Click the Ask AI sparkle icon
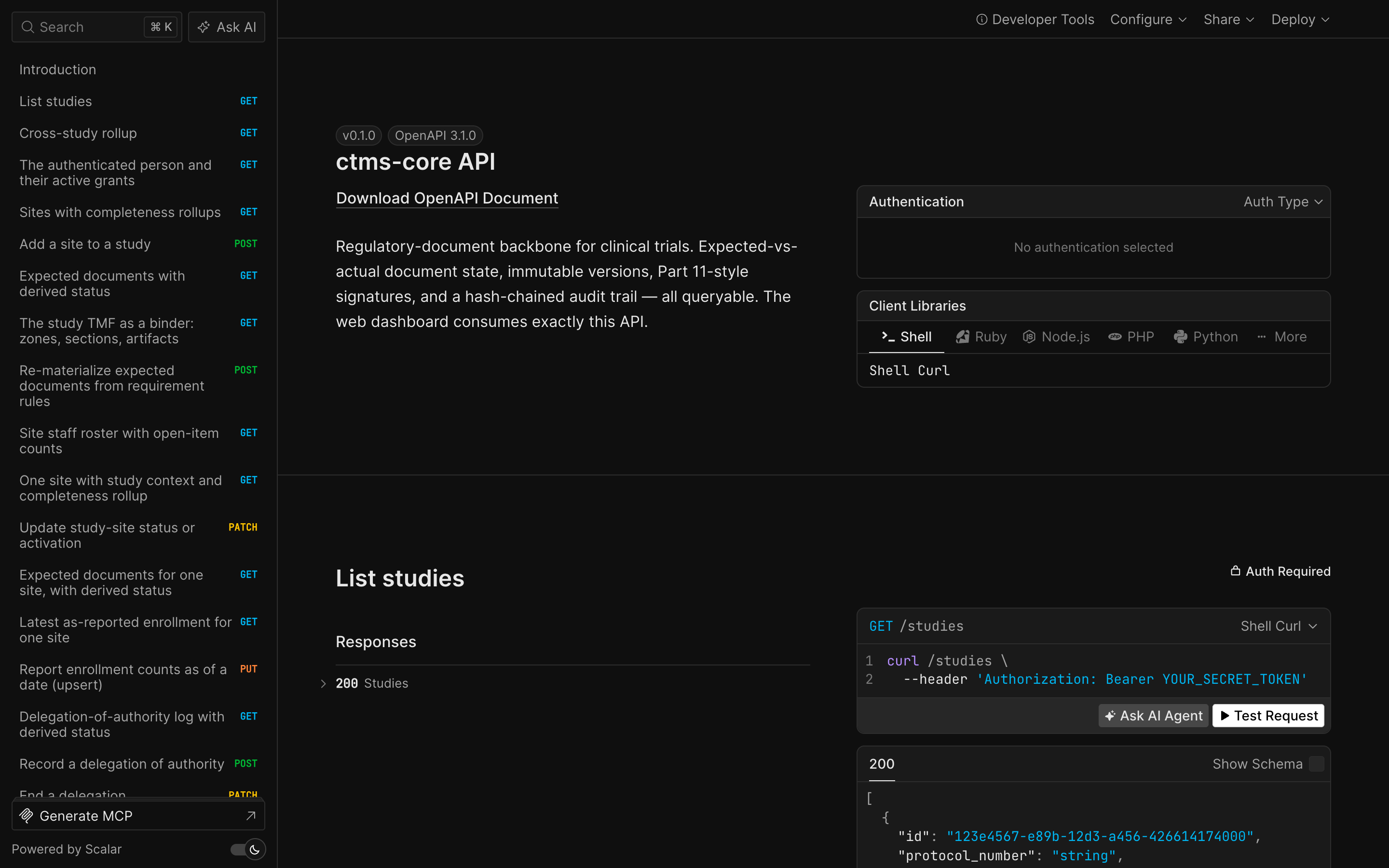 click(204, 27)
